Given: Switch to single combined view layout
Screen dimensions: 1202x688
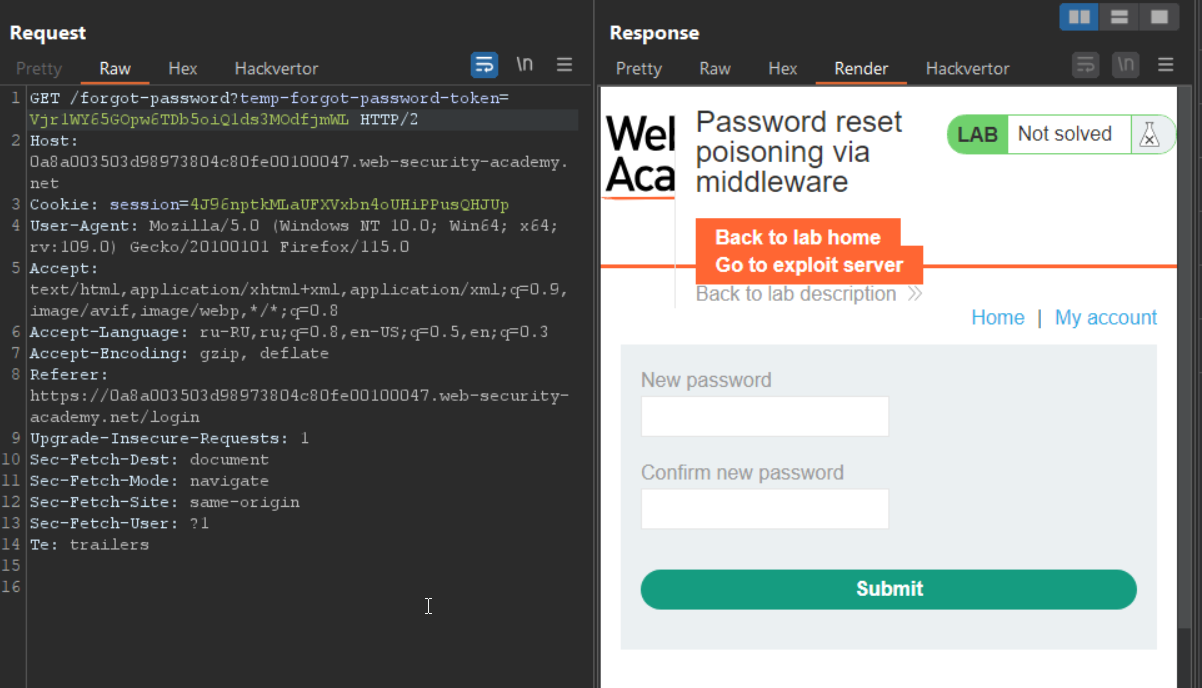Looking at the screenshot, I should coord(1159,16).
